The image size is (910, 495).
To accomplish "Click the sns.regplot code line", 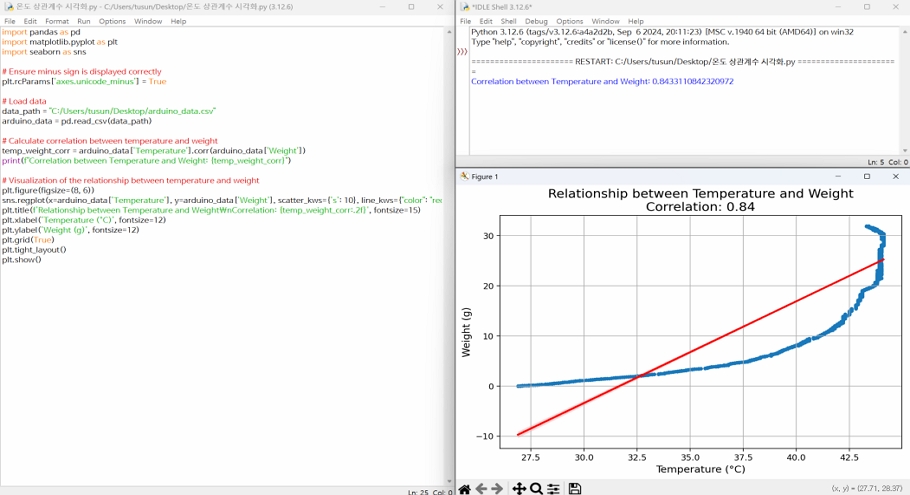I will [x=222, y=200].
